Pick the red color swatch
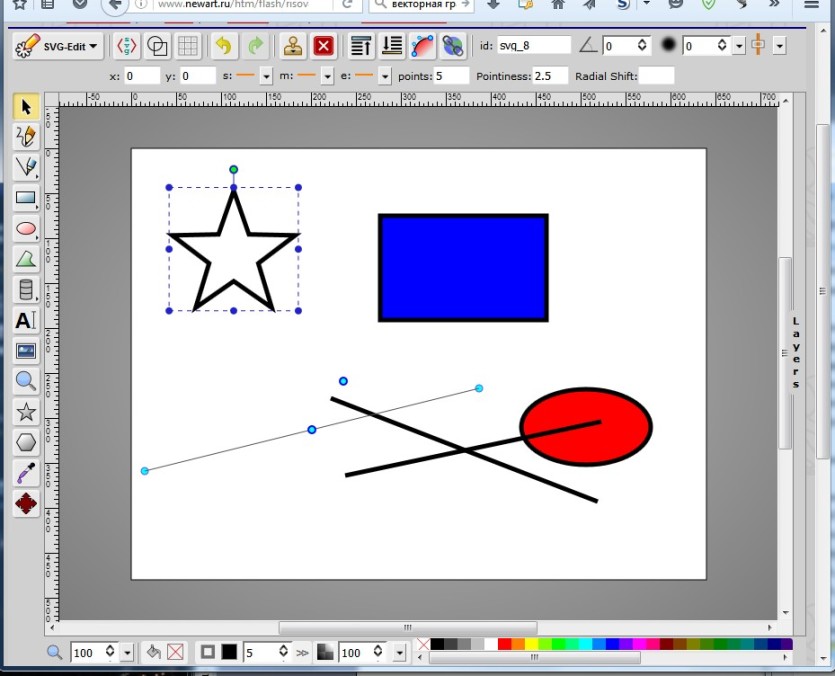Image resolution: width=835 pixels, height=676 pixels. click(504, 644)
